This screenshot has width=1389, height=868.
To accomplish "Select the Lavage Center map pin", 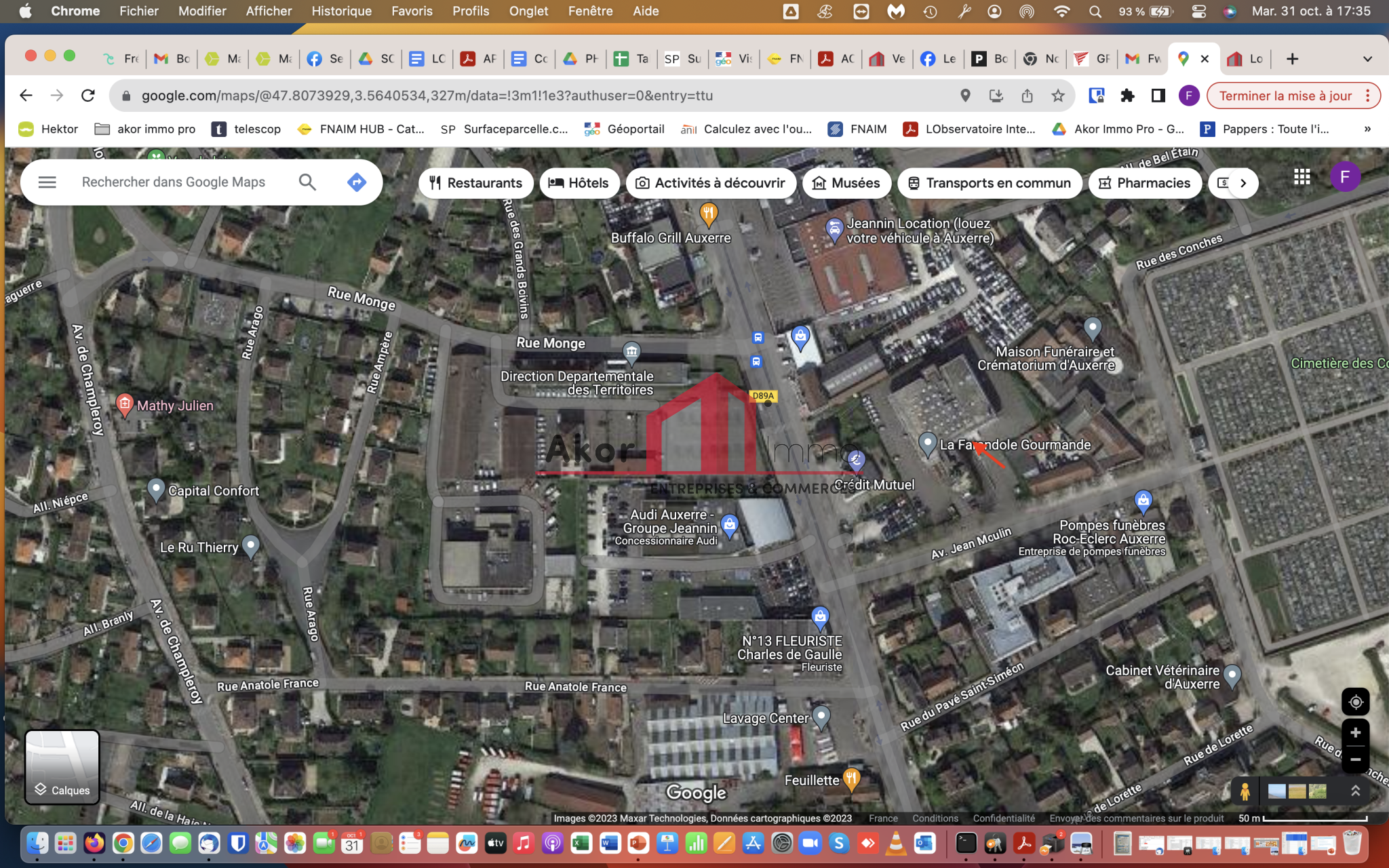I will click(x=821, y=717).
